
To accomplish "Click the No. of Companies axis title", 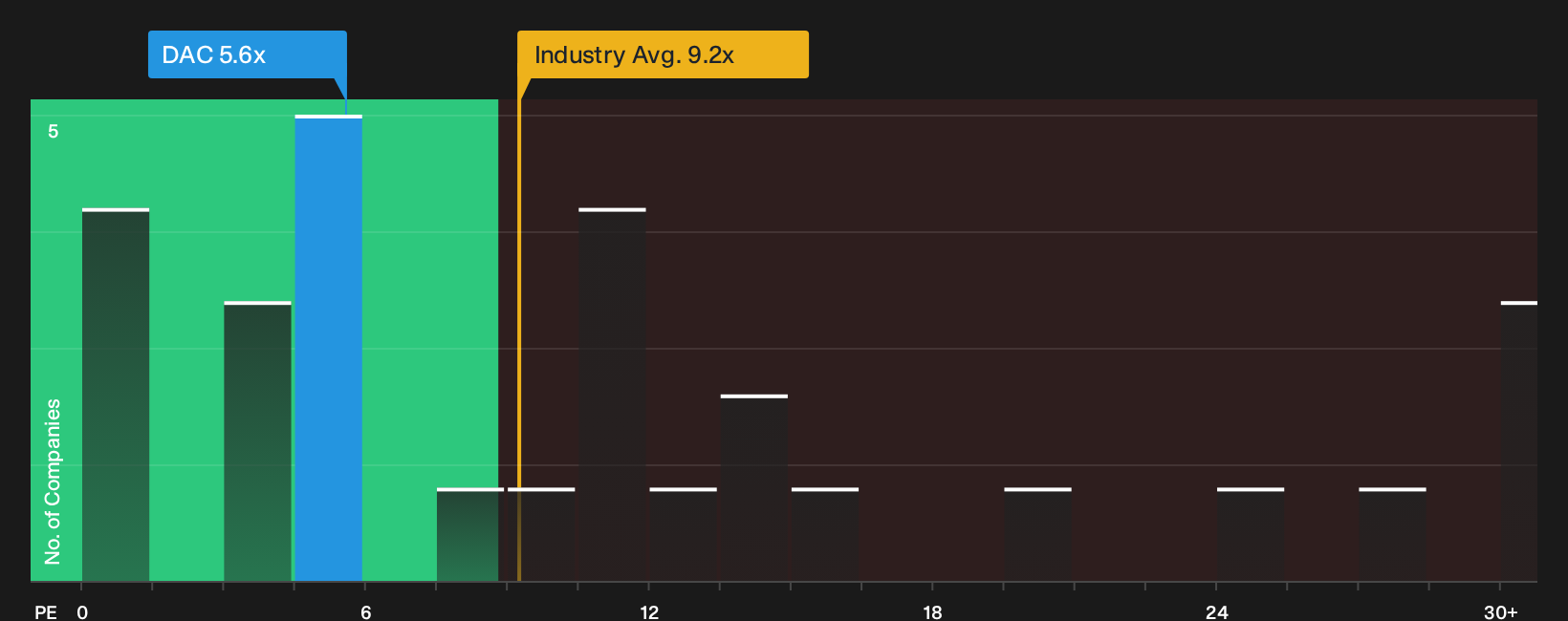I will click(53, 481).
